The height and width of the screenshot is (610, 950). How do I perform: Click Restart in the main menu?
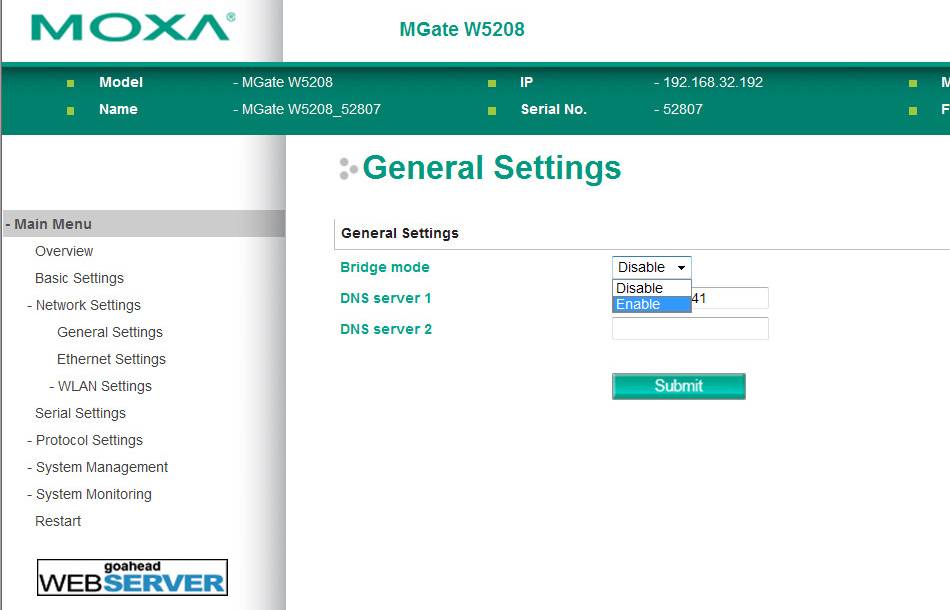58,521
